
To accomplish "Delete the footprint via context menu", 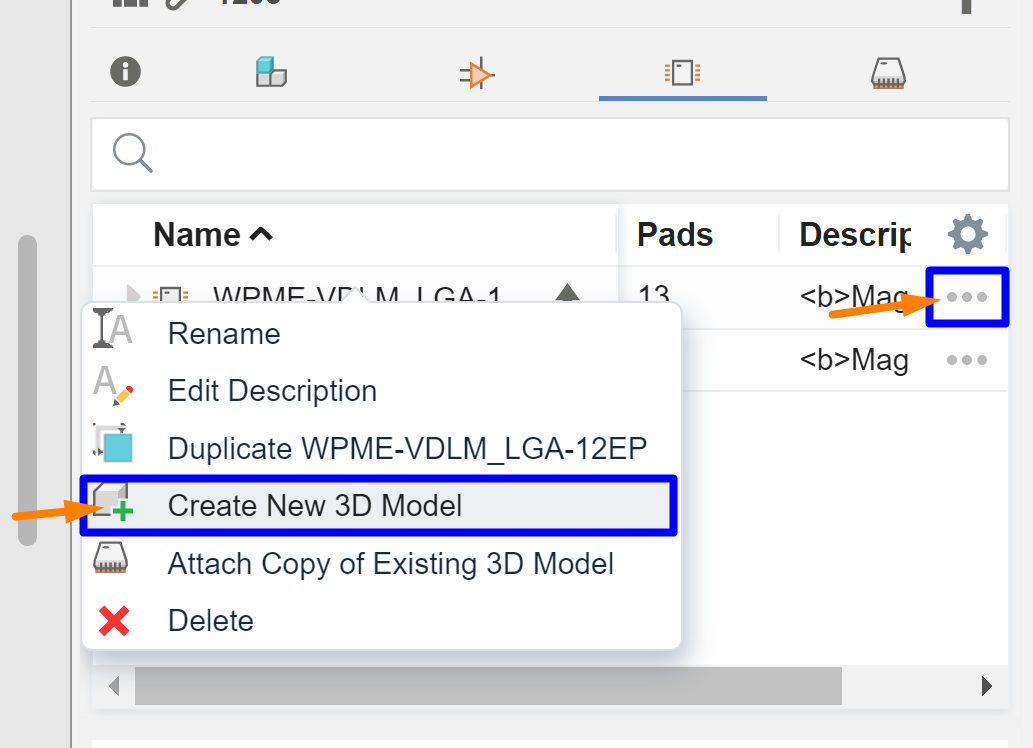I will pos(210,621).
